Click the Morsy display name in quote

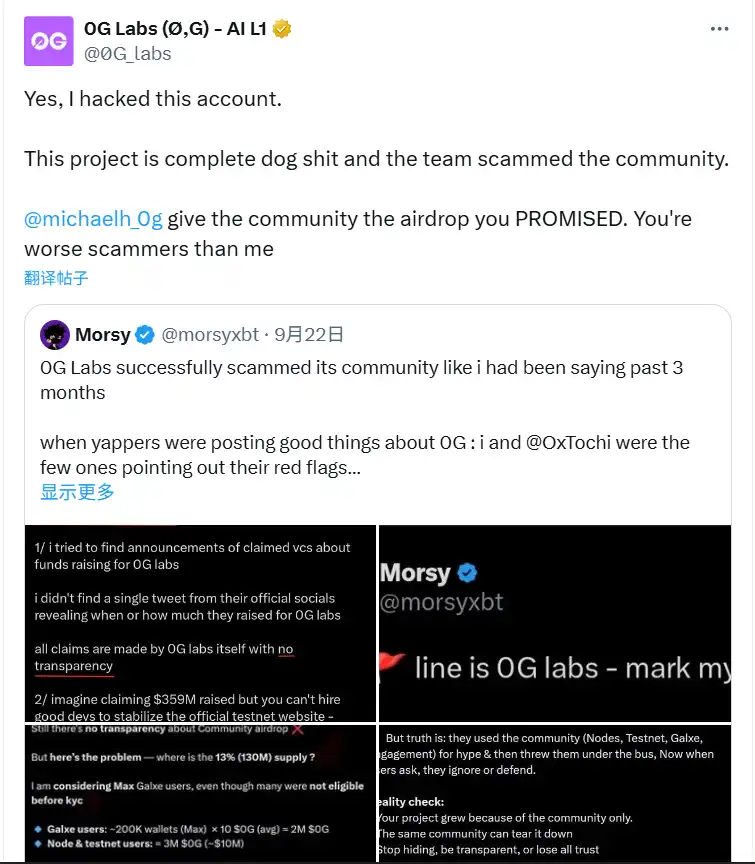coord(103,334)
